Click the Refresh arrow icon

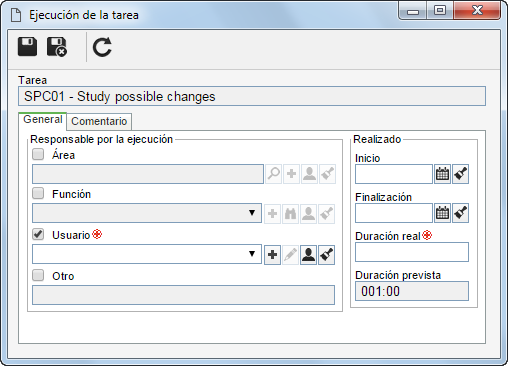click(102, 47)
